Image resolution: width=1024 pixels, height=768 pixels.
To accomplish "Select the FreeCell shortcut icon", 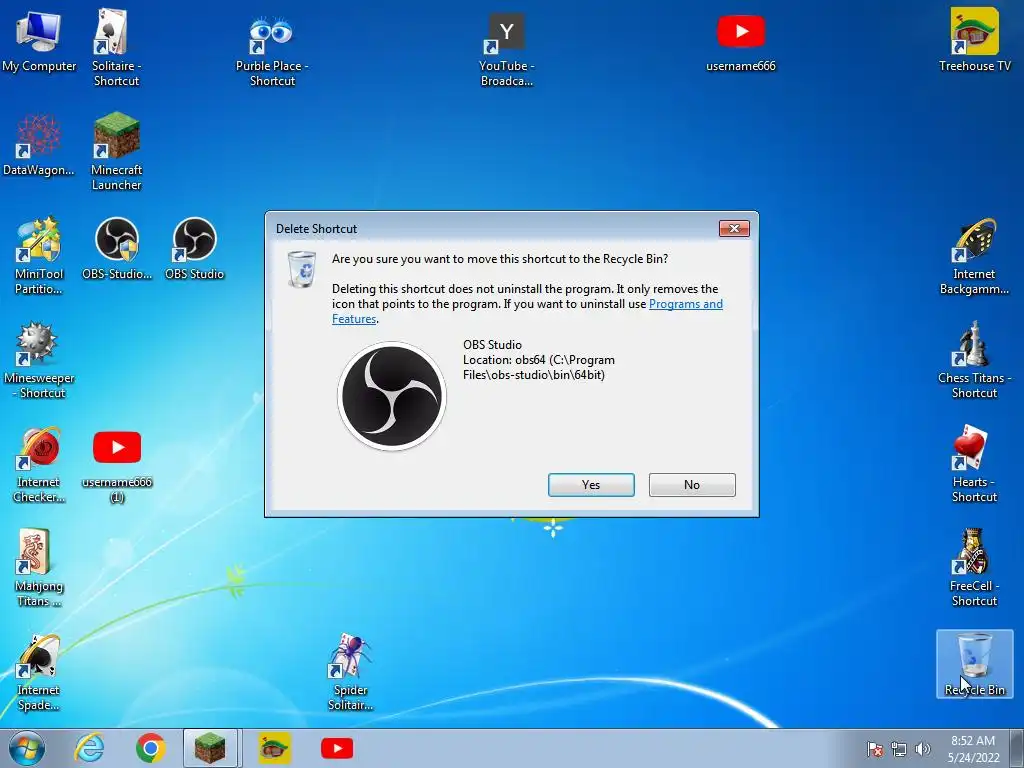I will (x=974, y=569).
